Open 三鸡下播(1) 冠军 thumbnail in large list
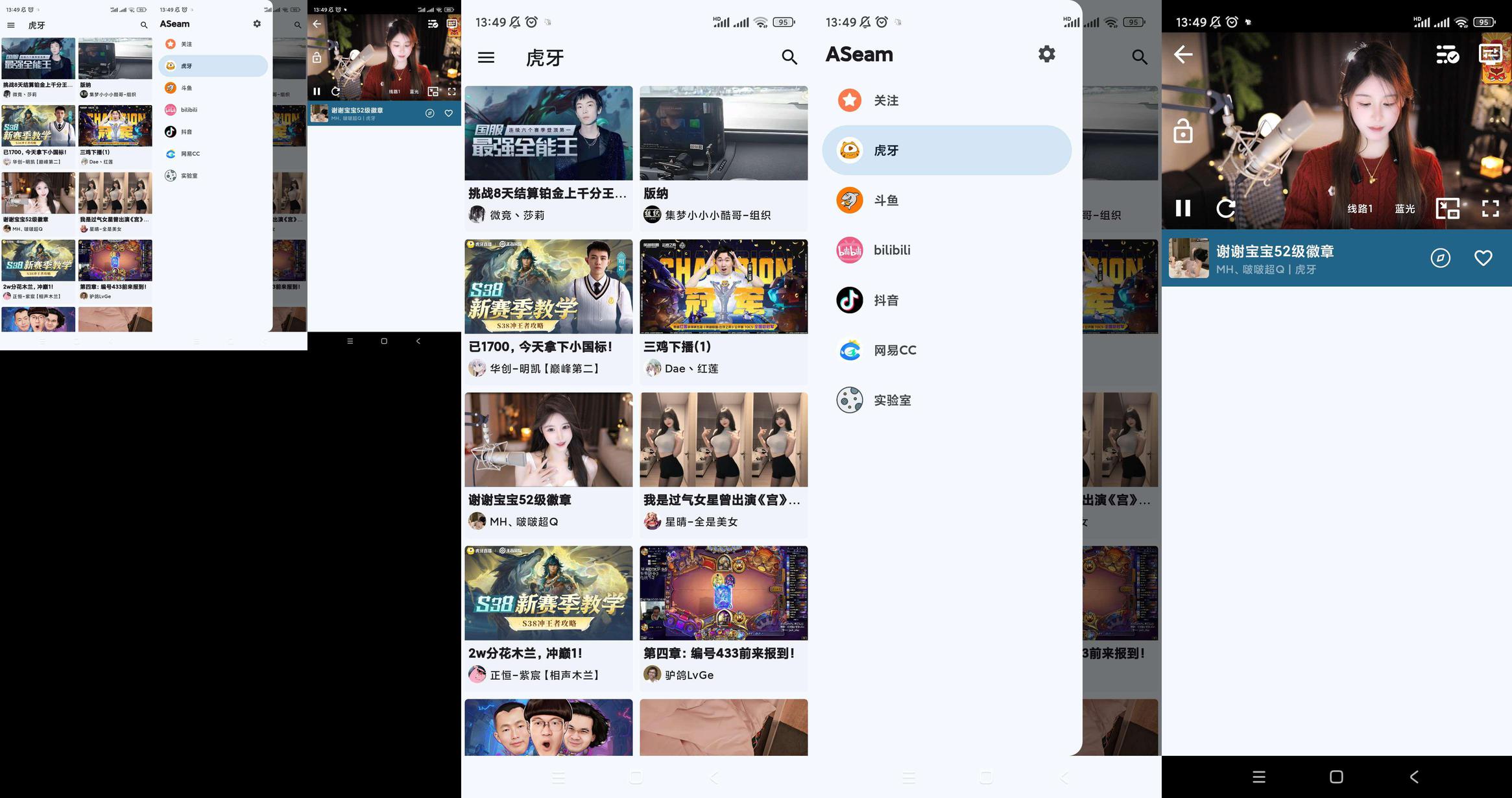Image resolution: width=1512 pixels, height=798 pixels. (x=724, y=286)
